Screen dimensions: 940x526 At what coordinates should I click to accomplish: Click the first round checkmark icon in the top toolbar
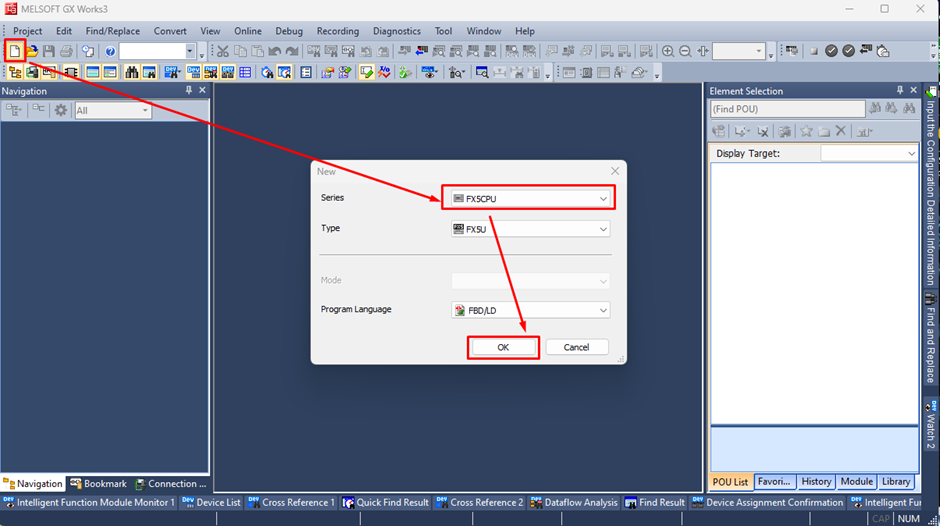click(x=831, y=51)
